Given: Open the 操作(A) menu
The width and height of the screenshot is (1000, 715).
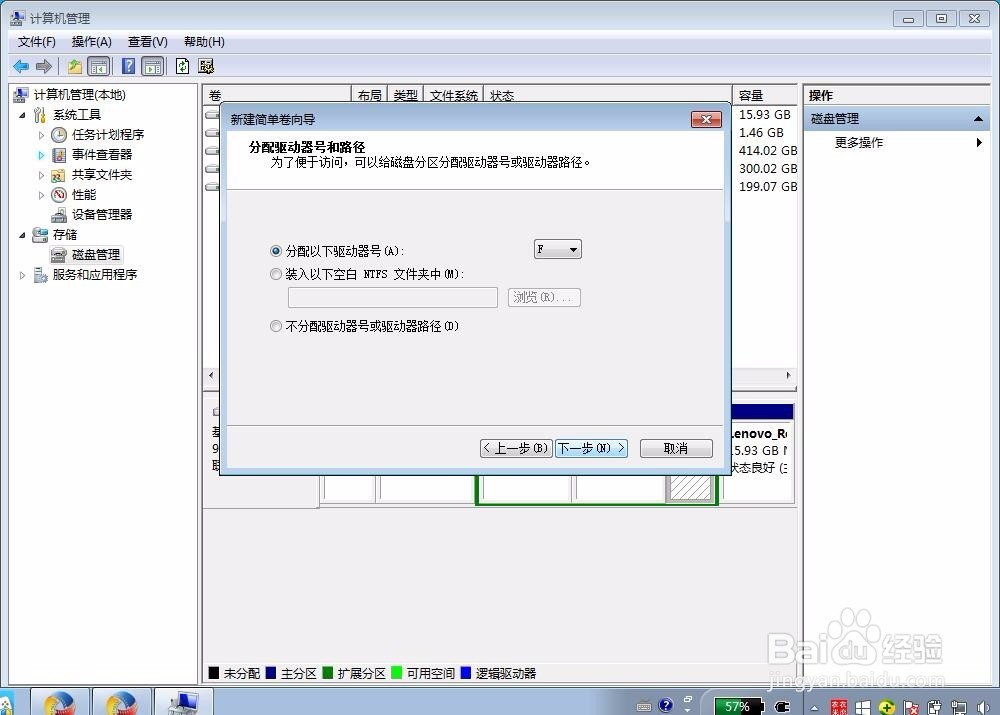Looking at the screenshot, I should tap(91, 42).
